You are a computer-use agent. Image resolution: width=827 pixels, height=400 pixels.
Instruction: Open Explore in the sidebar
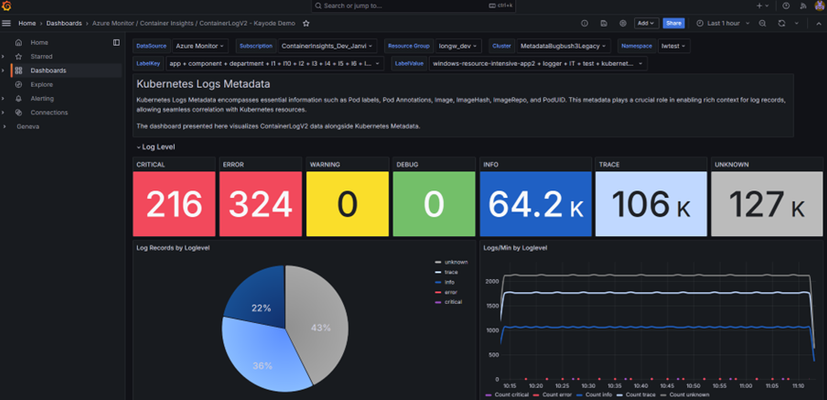[x=42, y=84]
